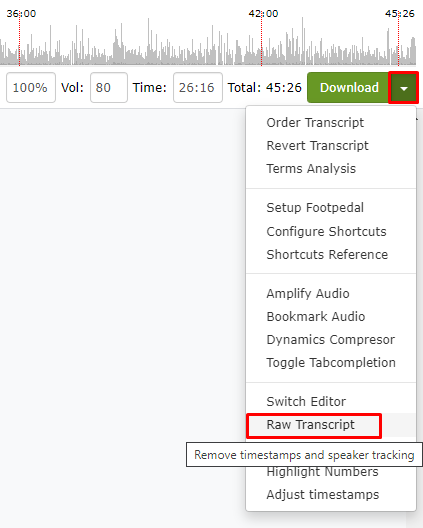Toggle Tabcompletion from the menu
Image resolution: width=423 pixels, height=528 pixels.
pyautogui.click(x=331, y=363)
